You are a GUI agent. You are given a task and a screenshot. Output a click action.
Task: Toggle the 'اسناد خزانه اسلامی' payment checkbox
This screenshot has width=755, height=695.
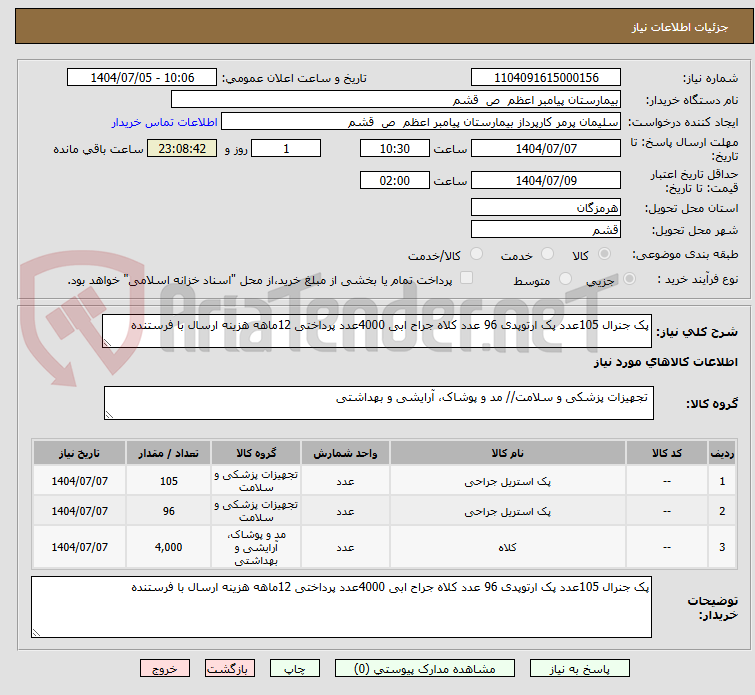[x=466, y=279]
